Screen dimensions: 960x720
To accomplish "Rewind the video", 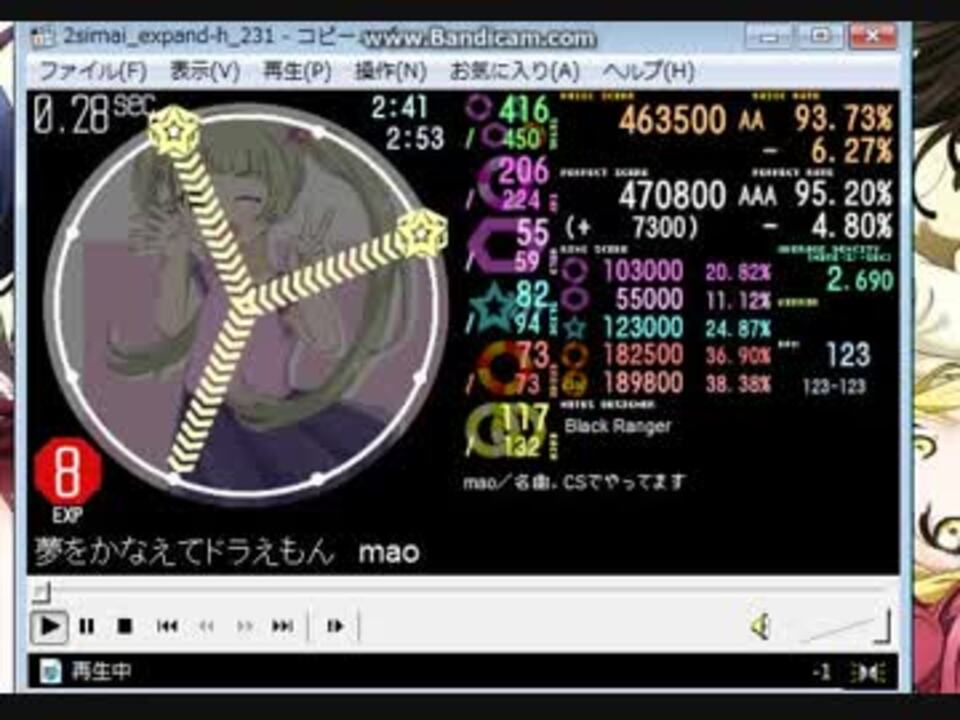I will tap(206, 626).
